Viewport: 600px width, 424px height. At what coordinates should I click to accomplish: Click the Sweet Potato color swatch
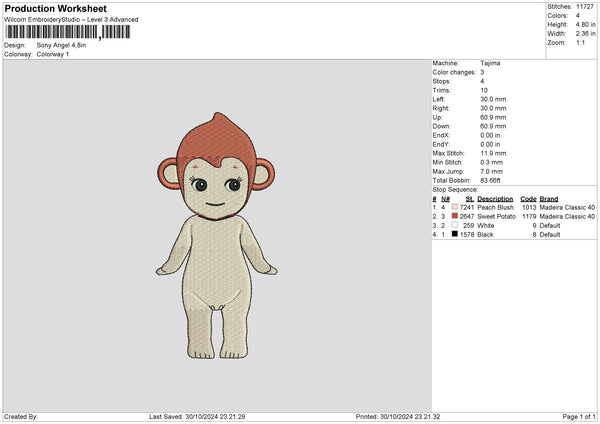pyautogui.click(x=456, y=216)
